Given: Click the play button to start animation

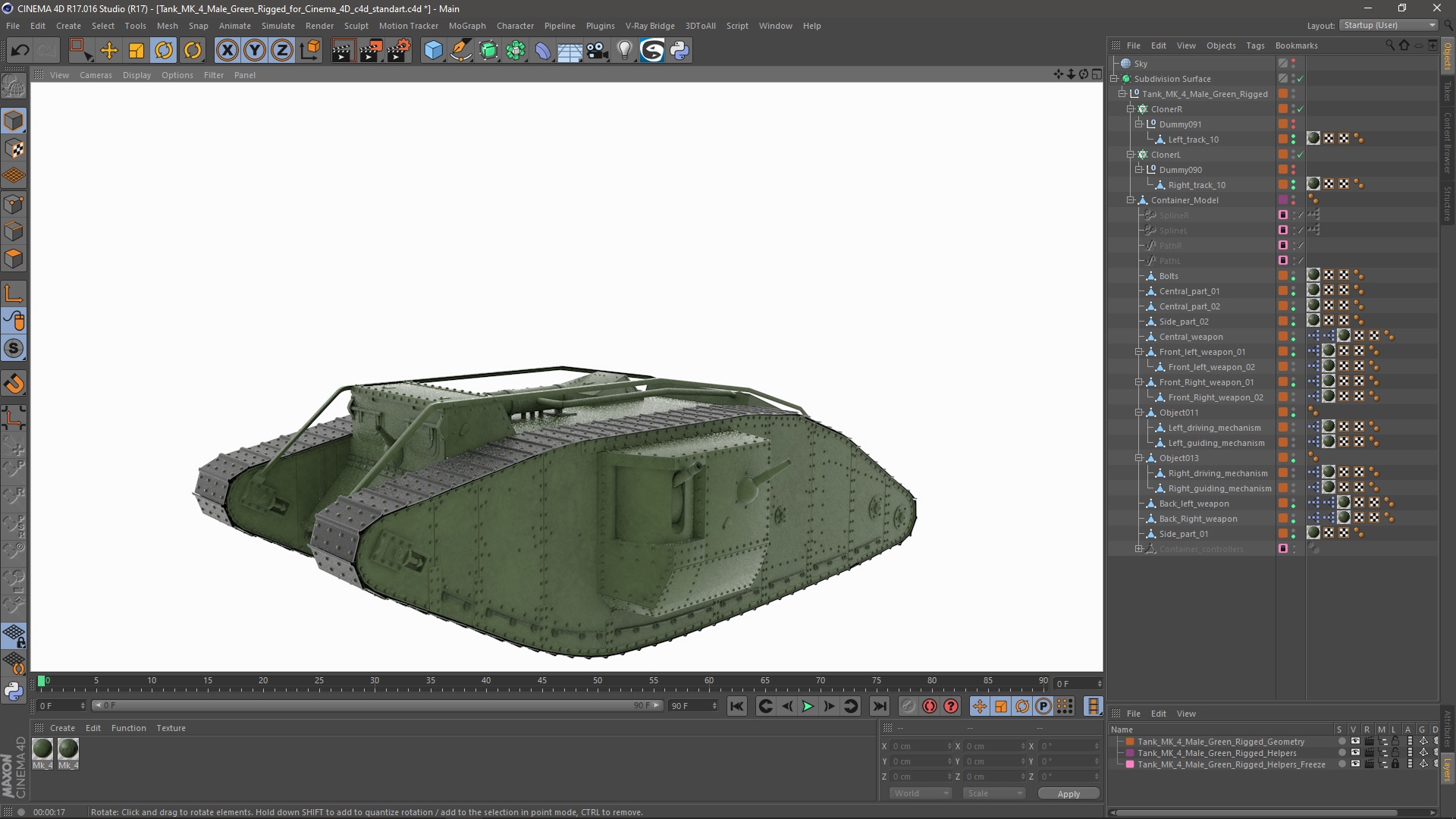Looking at the screenshot, I should click(808, 706).
